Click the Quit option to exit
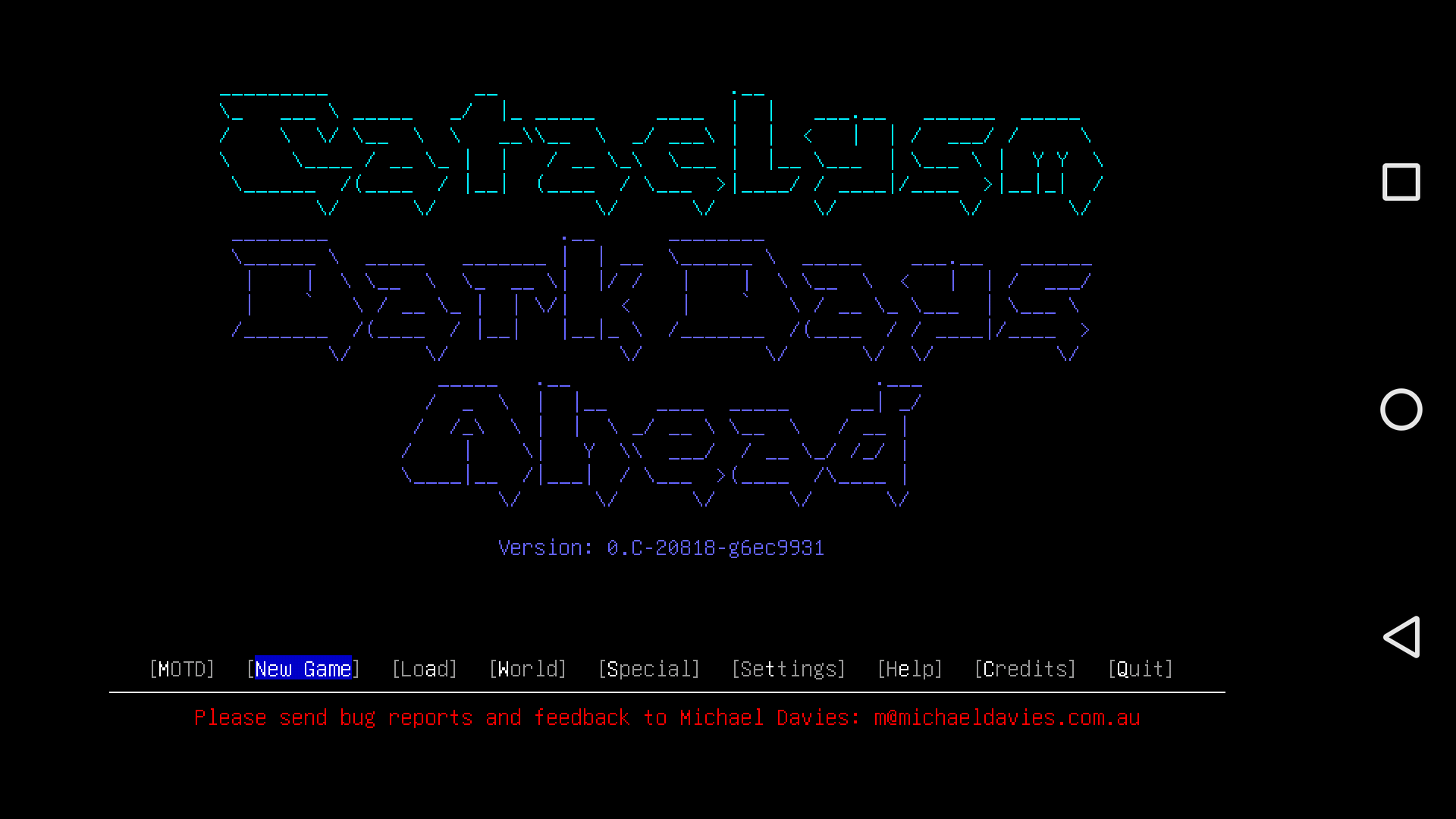The image size is (1456, 819). pyautogui.click(x=1140, y=668)
